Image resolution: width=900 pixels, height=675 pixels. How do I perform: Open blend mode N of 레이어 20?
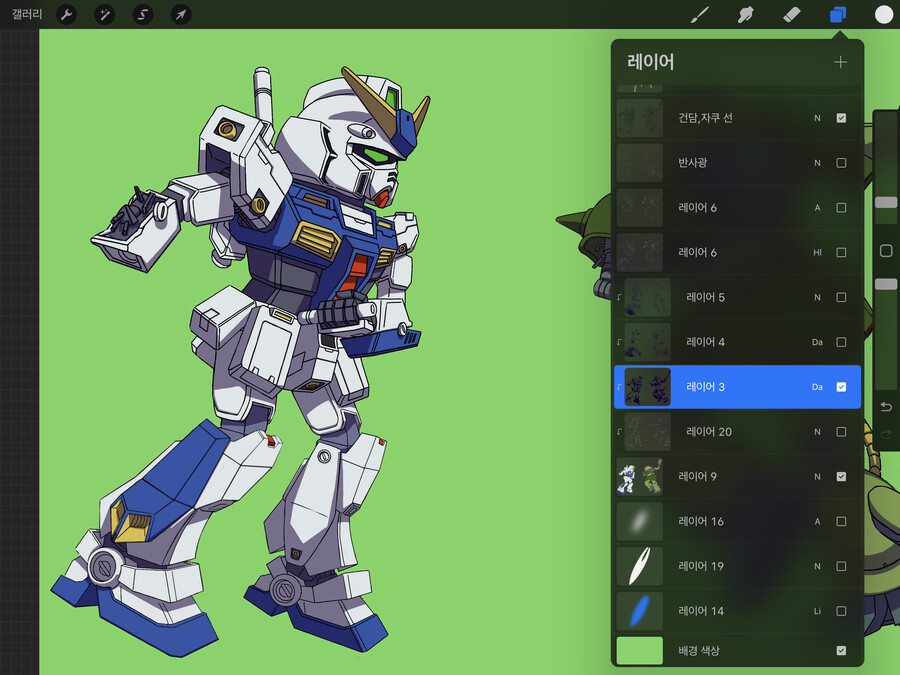(817, 432)
